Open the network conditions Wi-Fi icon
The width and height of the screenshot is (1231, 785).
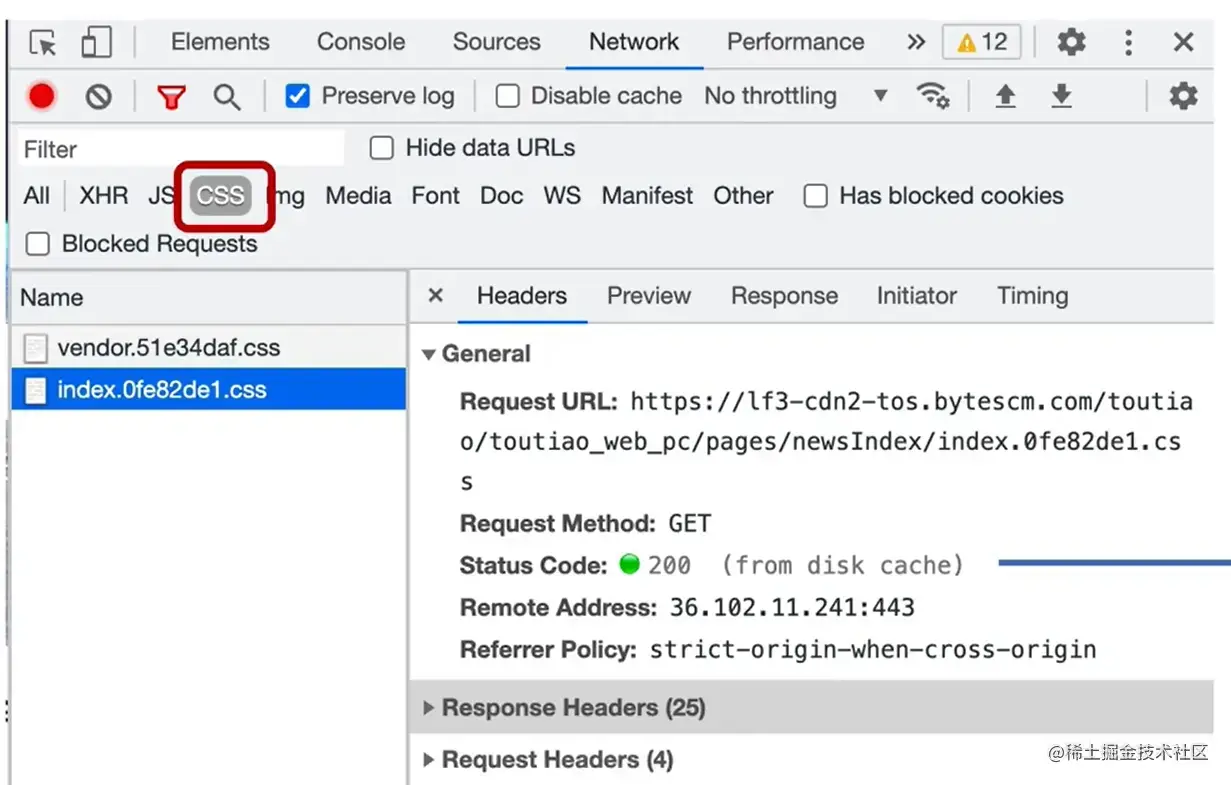coord(933,96)
